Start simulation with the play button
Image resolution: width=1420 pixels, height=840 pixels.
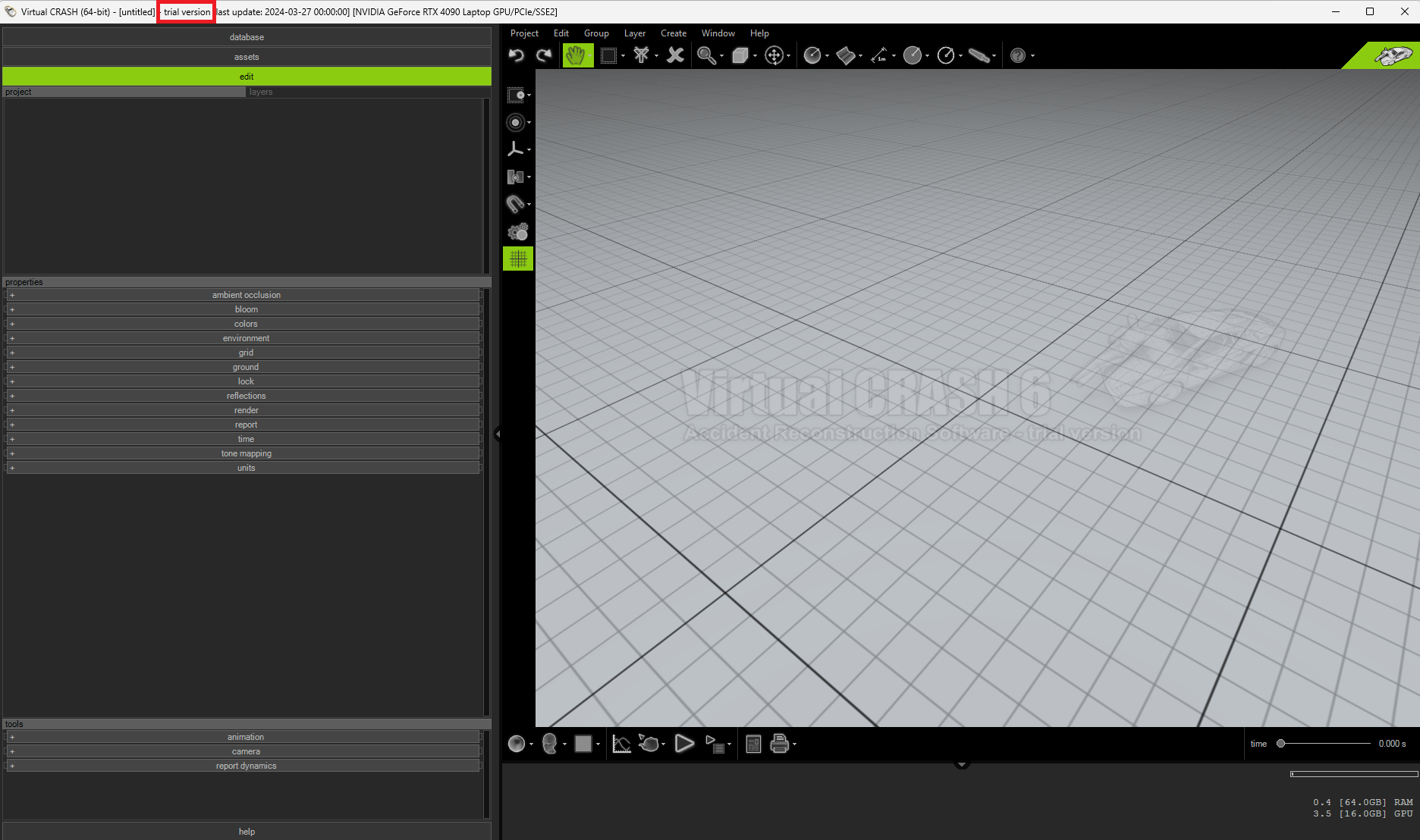(684, 744)
